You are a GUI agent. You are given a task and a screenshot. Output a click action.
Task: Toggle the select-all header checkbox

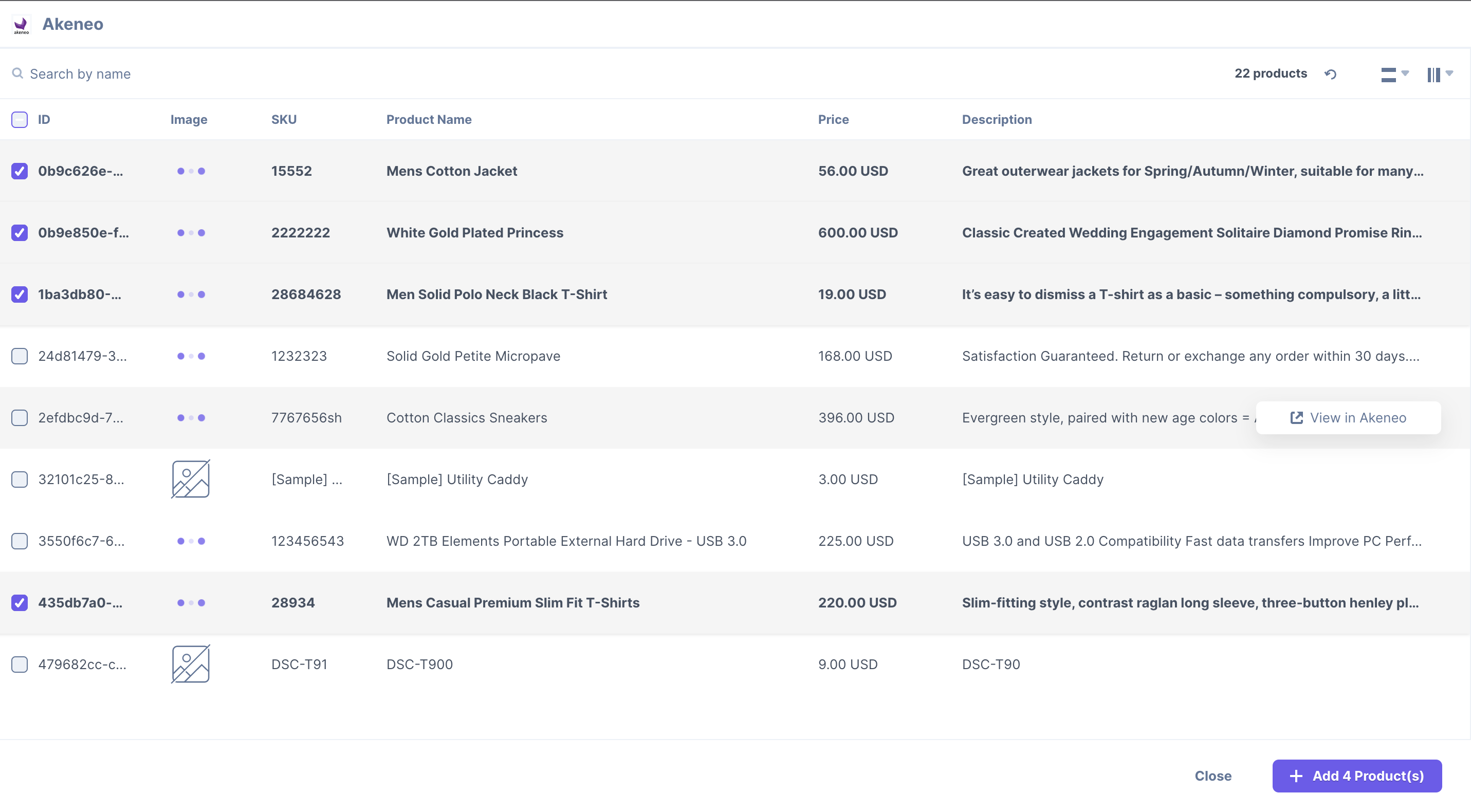coord(20,119)
